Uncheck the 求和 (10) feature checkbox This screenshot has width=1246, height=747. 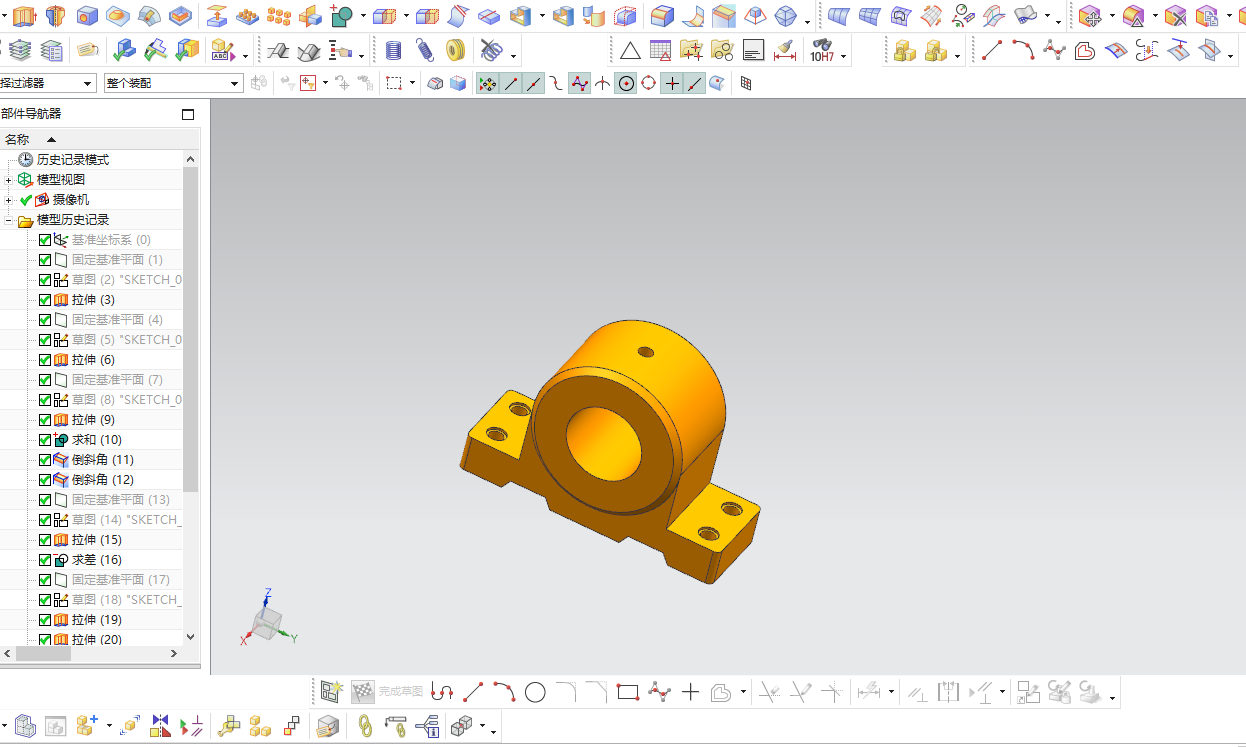click(45, 440)
